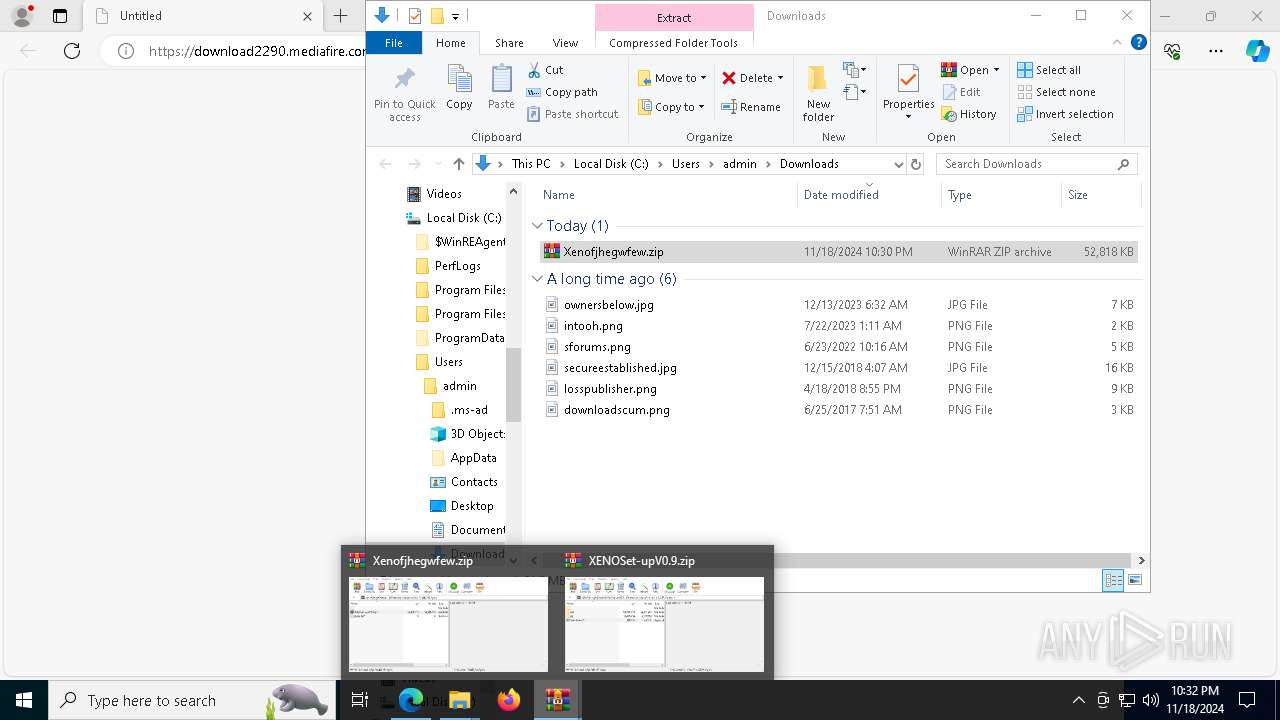The image size is (1280, 720).
Task: Open the Delete dropdown in ribbon
Action: click(752, 78)
